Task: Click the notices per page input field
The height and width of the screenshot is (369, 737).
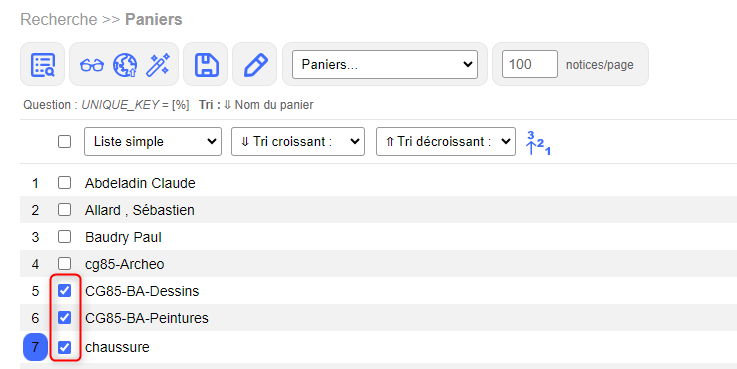Action: click(x=530, y=64)
